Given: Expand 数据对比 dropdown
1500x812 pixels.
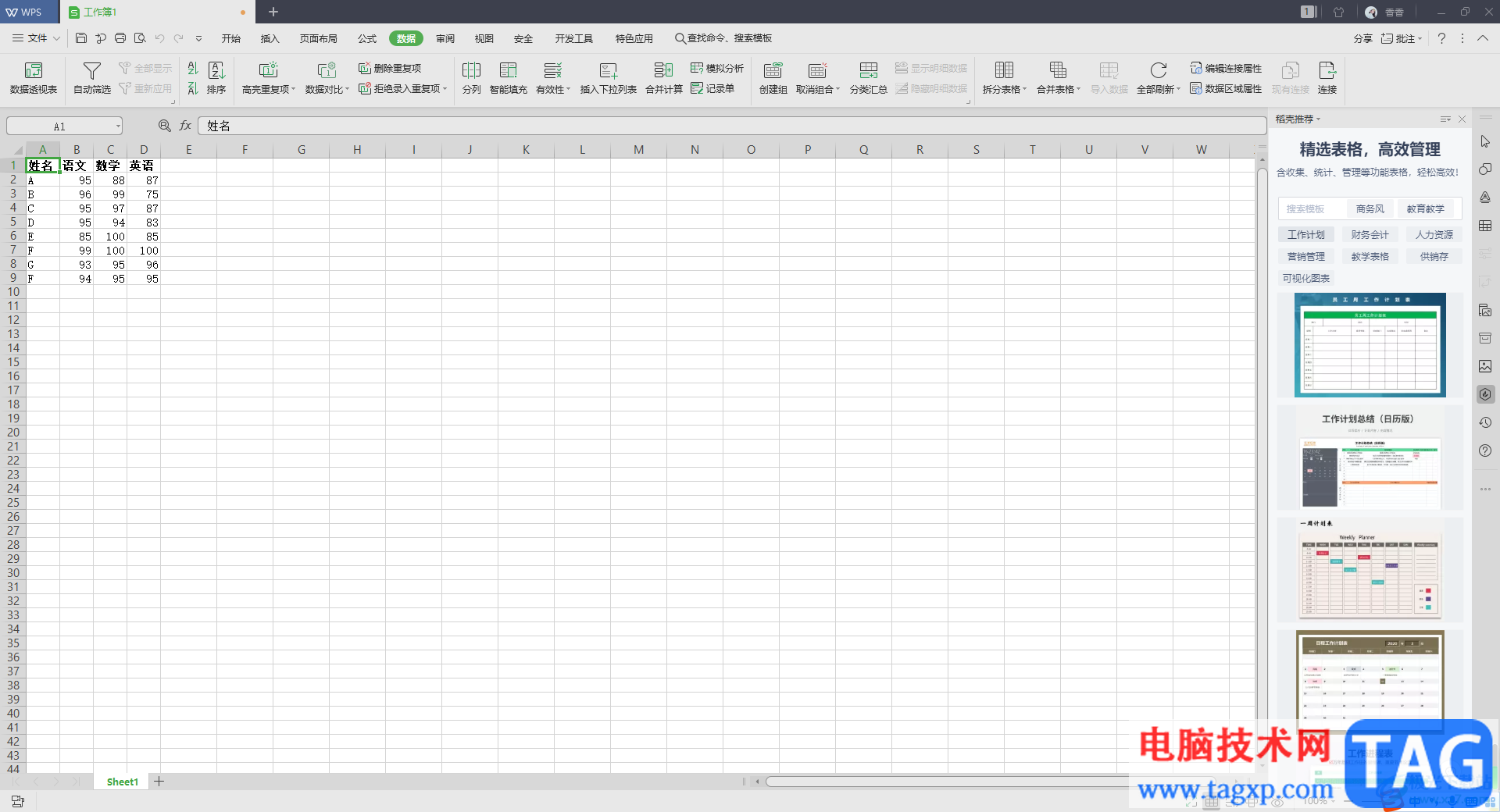Looking at the screenshot, I should (x=347, y=90).
